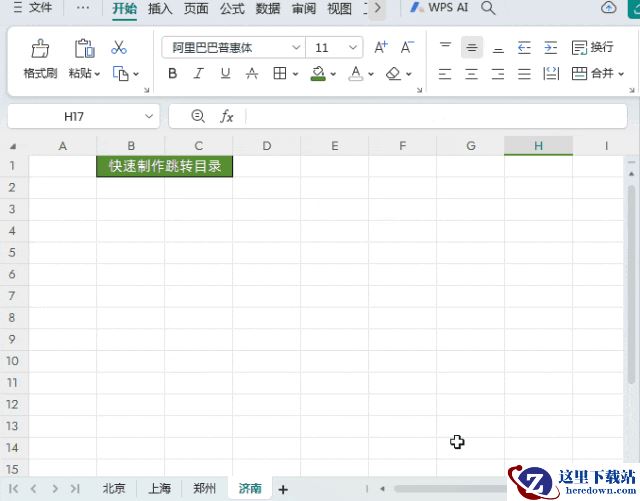Switch to the Data (数据) tab
Screen dimensions: 640x501
268,8
